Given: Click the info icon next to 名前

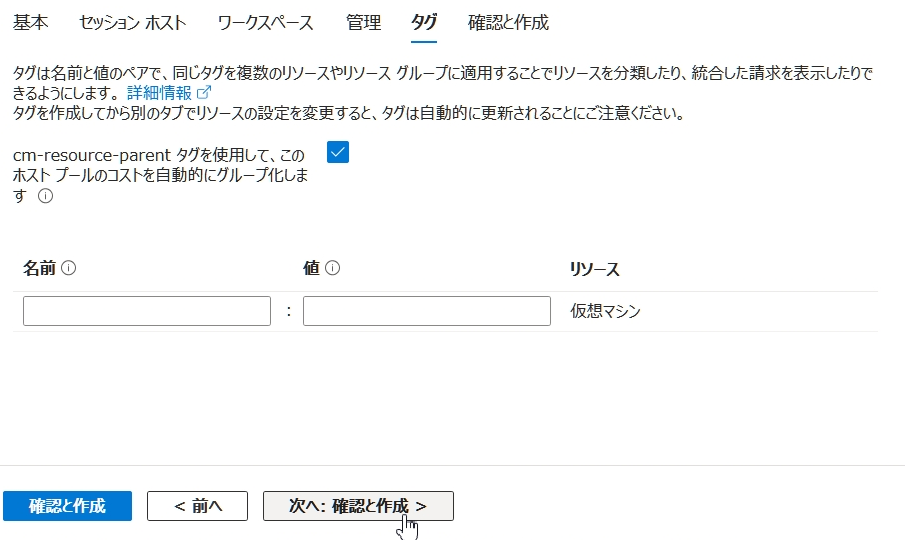Looking at the screenshot, I should coord(69,269).
